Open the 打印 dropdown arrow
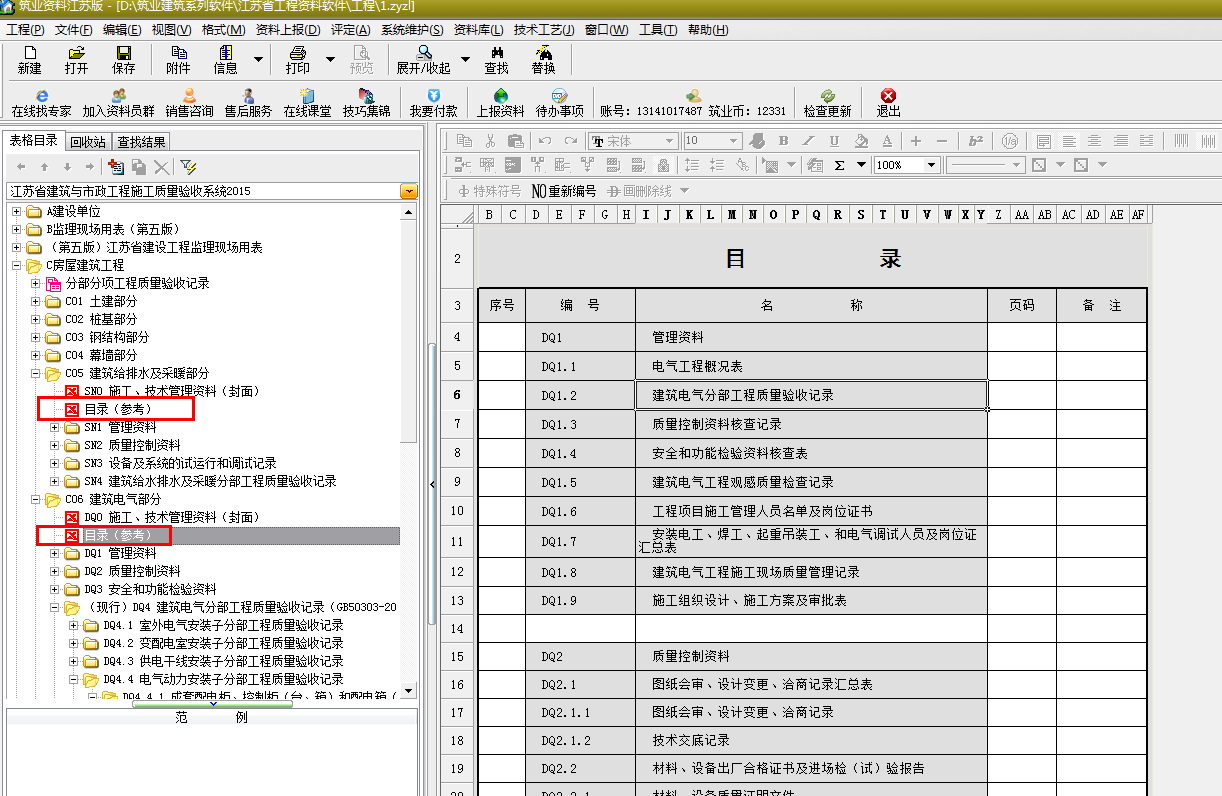The height and width of the screenshot is (796, 1222). (330, 60)
